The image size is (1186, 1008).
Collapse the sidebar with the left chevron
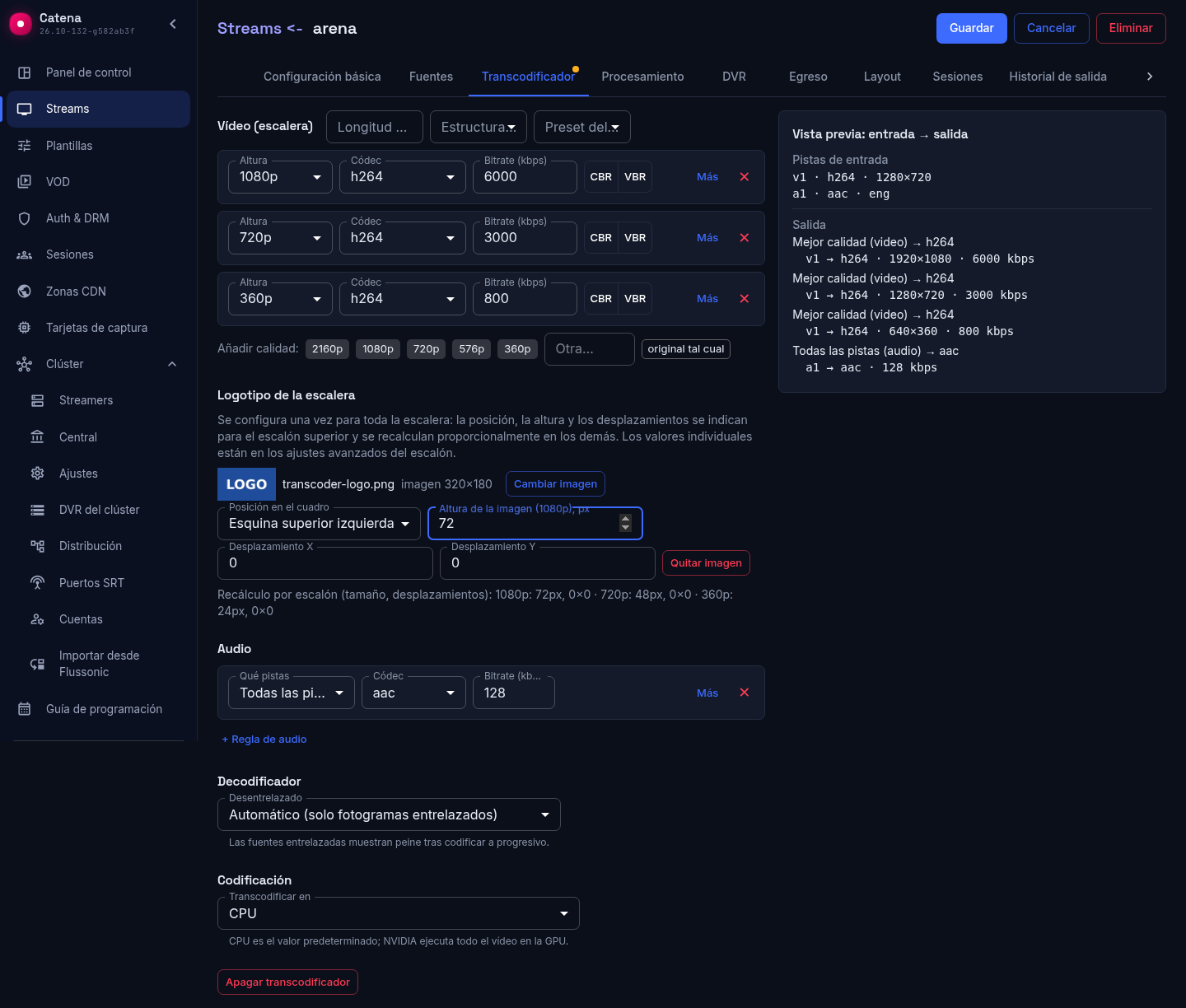click(x=173, y=24)
